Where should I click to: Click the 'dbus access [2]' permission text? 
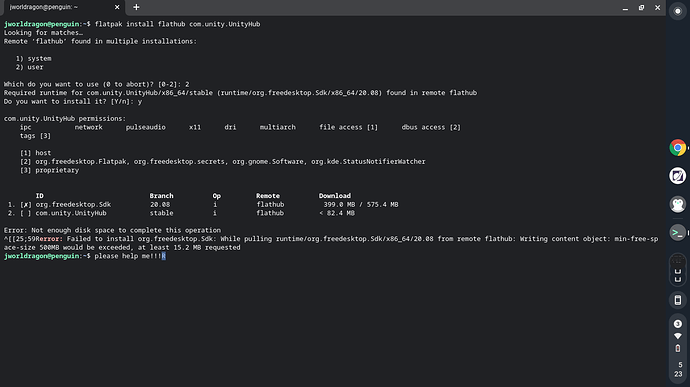431,127
